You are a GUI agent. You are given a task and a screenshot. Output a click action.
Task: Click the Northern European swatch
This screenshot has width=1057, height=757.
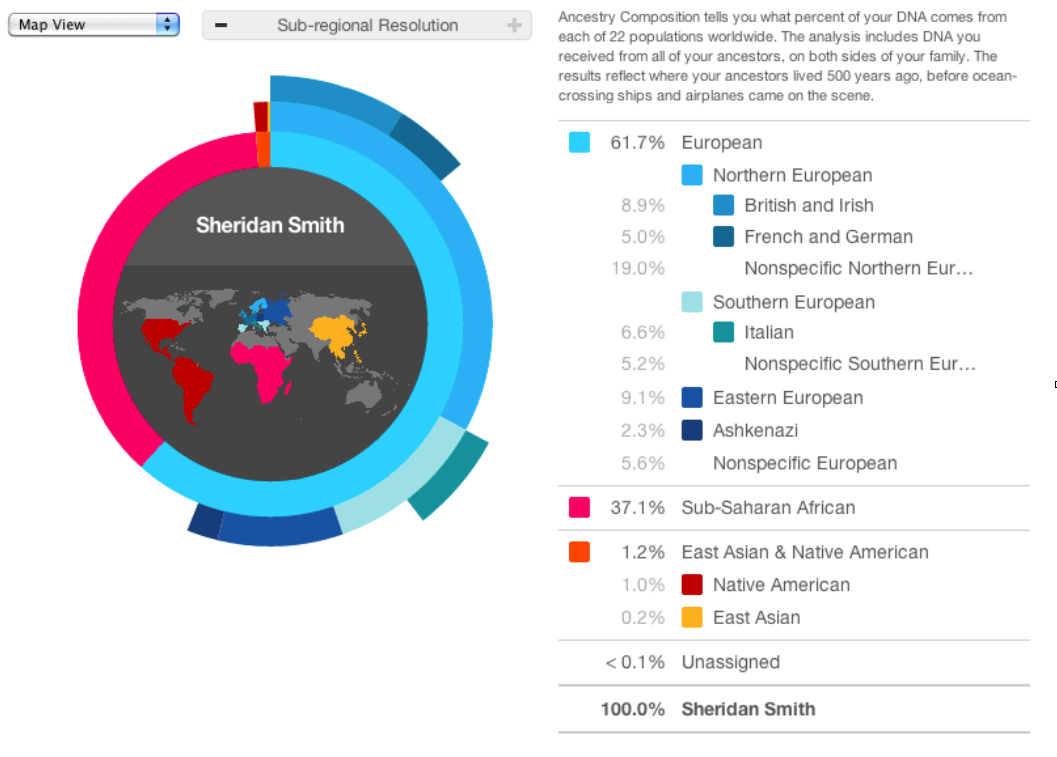point(692,176)
